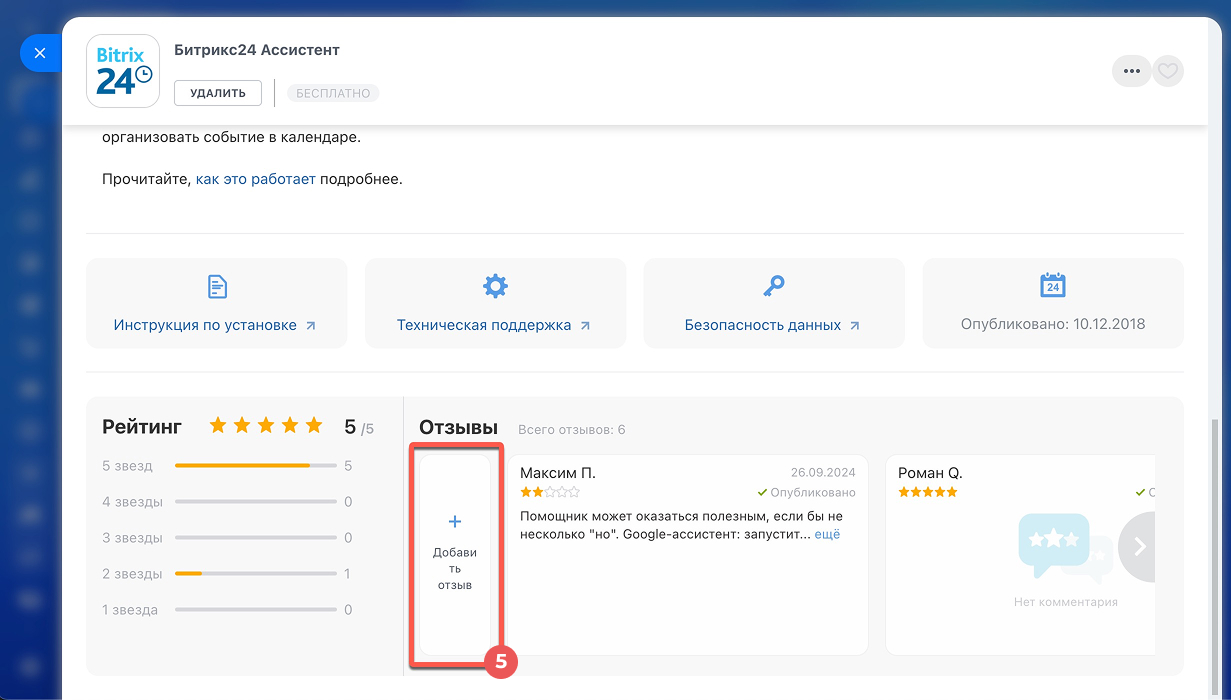The image size is (1231, 700).
Task: Click the review date 26.09.2024
Action: click(x=823, y=473)
